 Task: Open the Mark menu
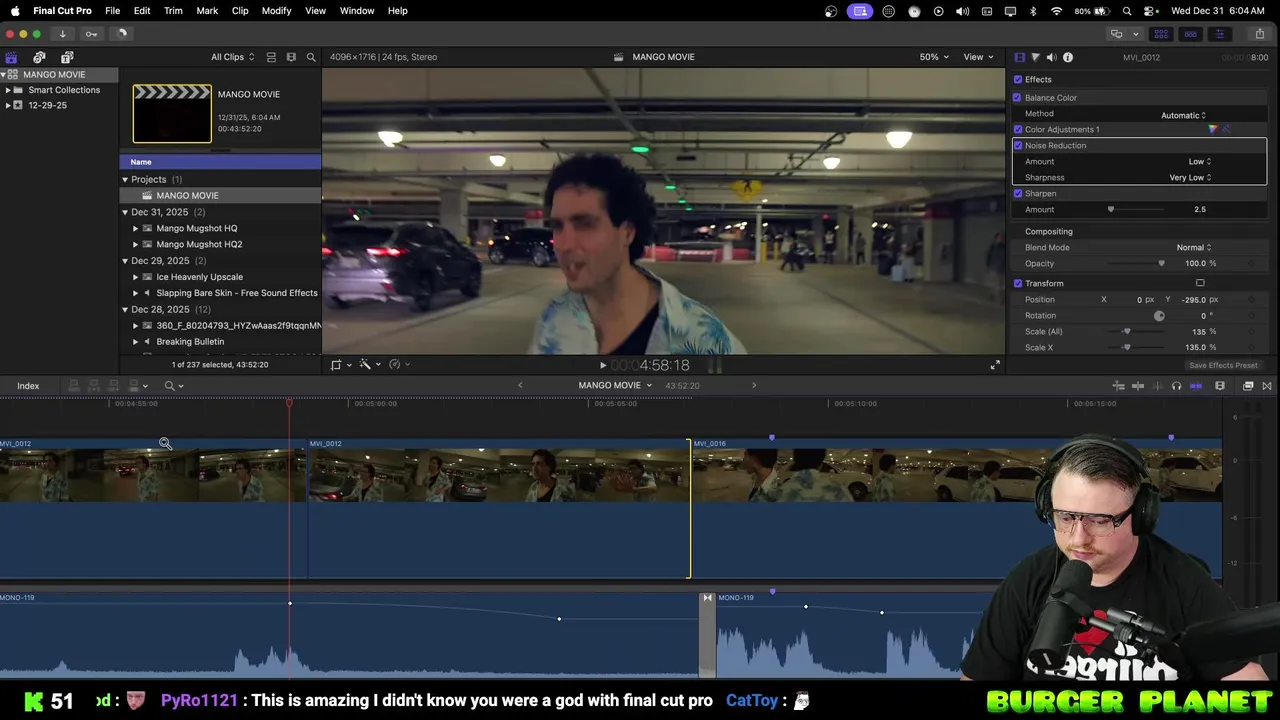click(x=207, y=11)
